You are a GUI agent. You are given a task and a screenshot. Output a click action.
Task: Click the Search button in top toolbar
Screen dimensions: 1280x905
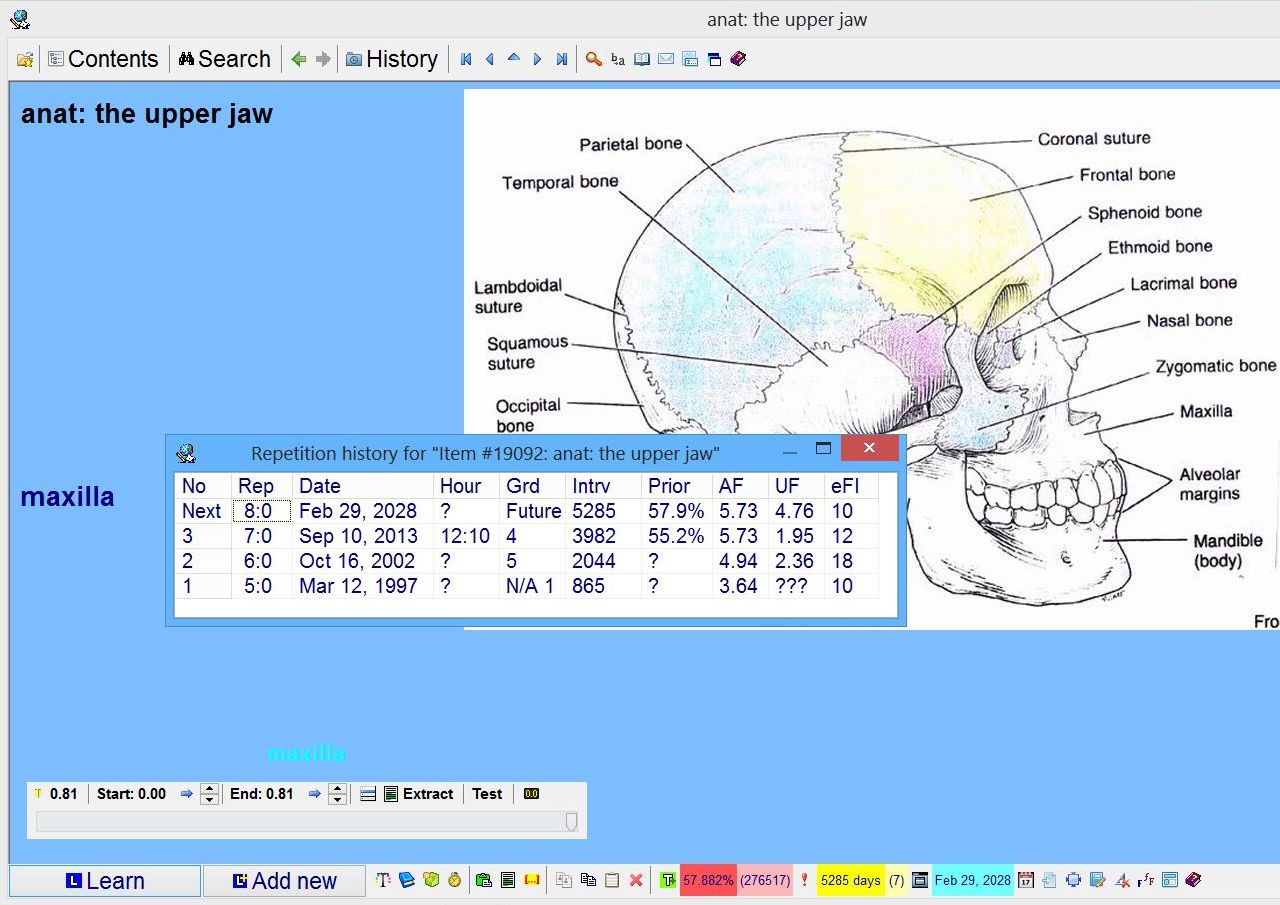click(x=225, y=60)
